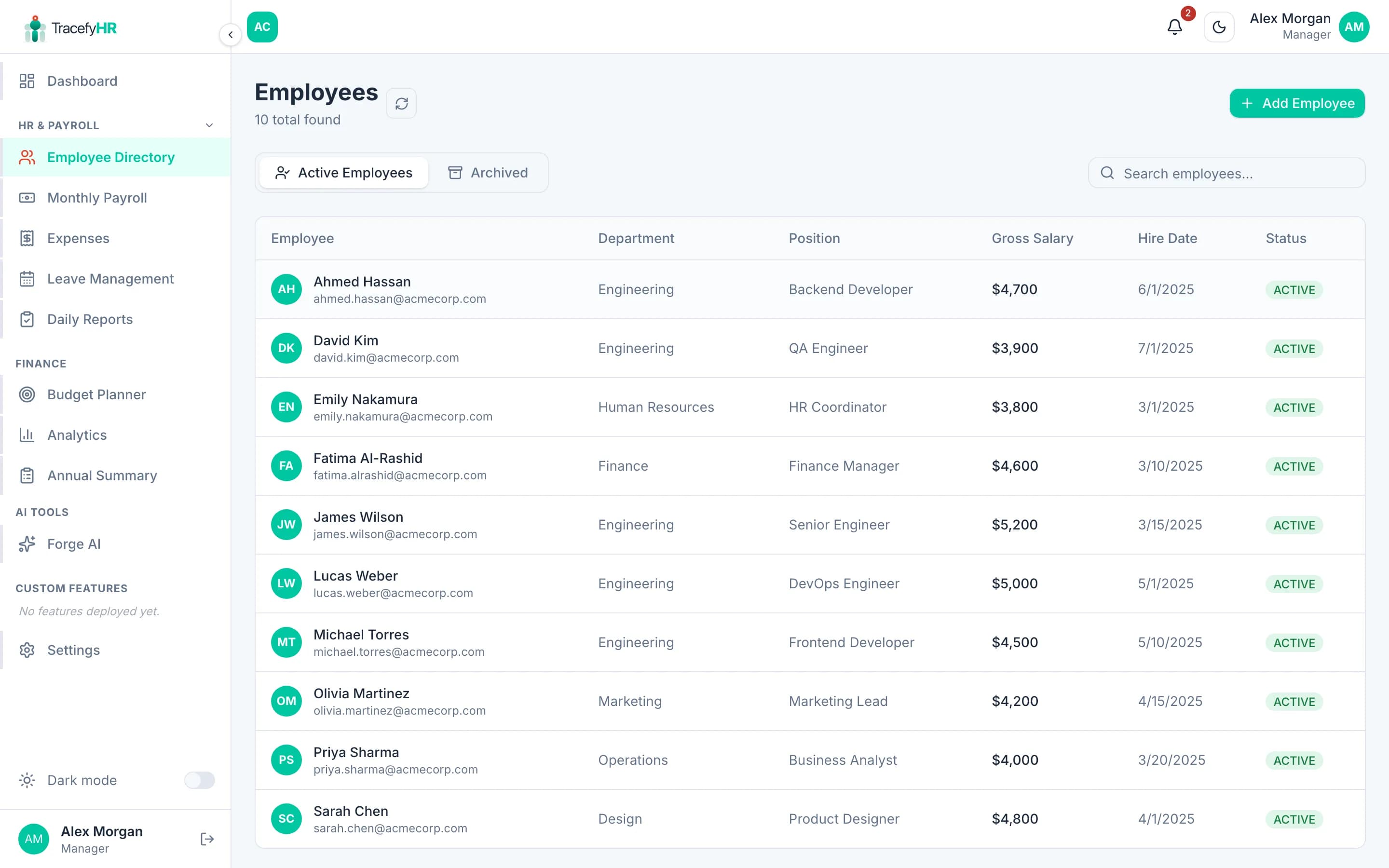This screenshot has width=1389, height=868.
Task: Click the notification bell with badge
Action: click(1174, 27)
